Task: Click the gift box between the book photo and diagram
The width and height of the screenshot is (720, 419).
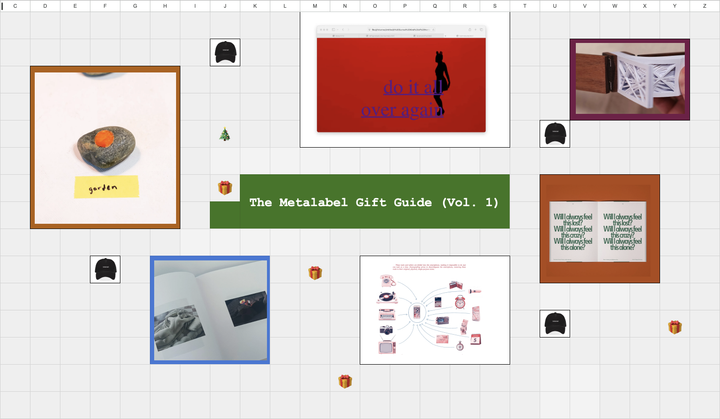Action: coord(315,273)
